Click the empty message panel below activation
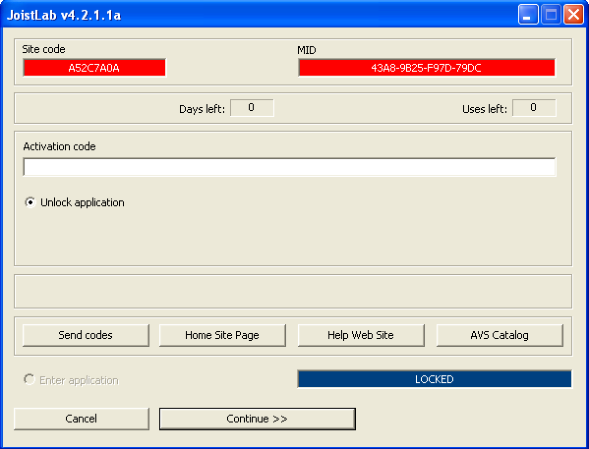 [x=293, y=291]
